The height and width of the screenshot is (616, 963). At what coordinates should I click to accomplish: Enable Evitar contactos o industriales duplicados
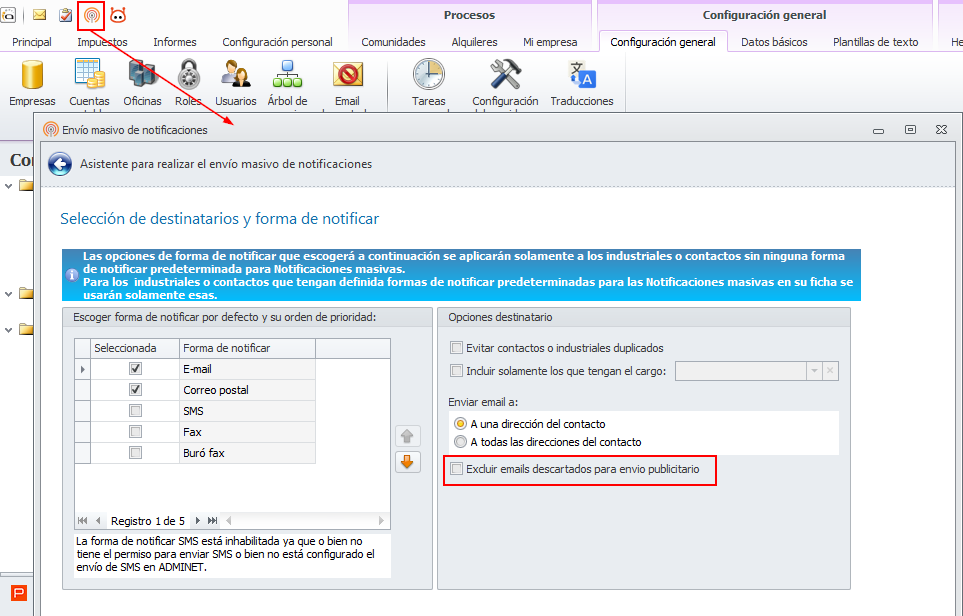tap(456, 348)
